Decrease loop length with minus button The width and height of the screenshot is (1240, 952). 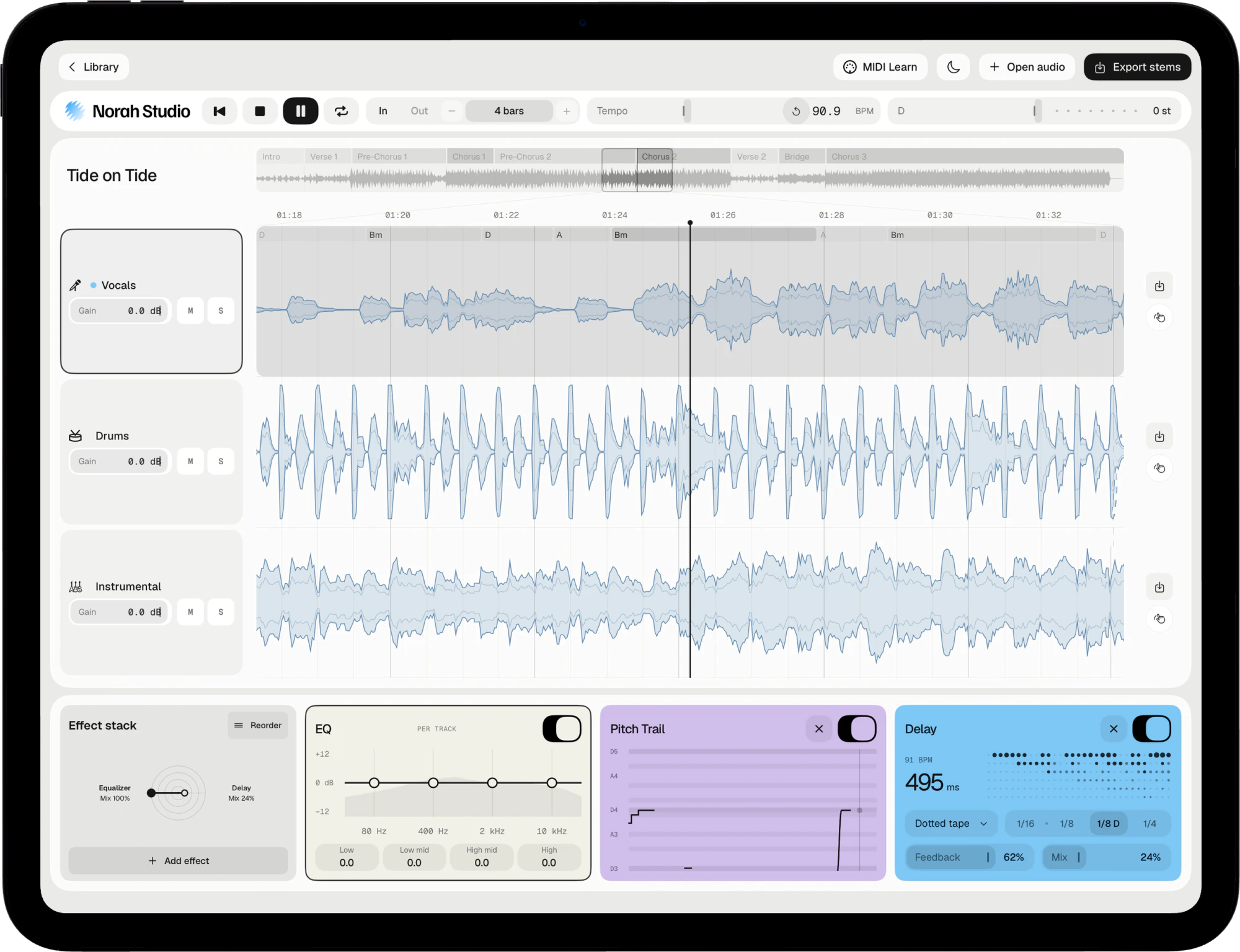tap(452, 111)
